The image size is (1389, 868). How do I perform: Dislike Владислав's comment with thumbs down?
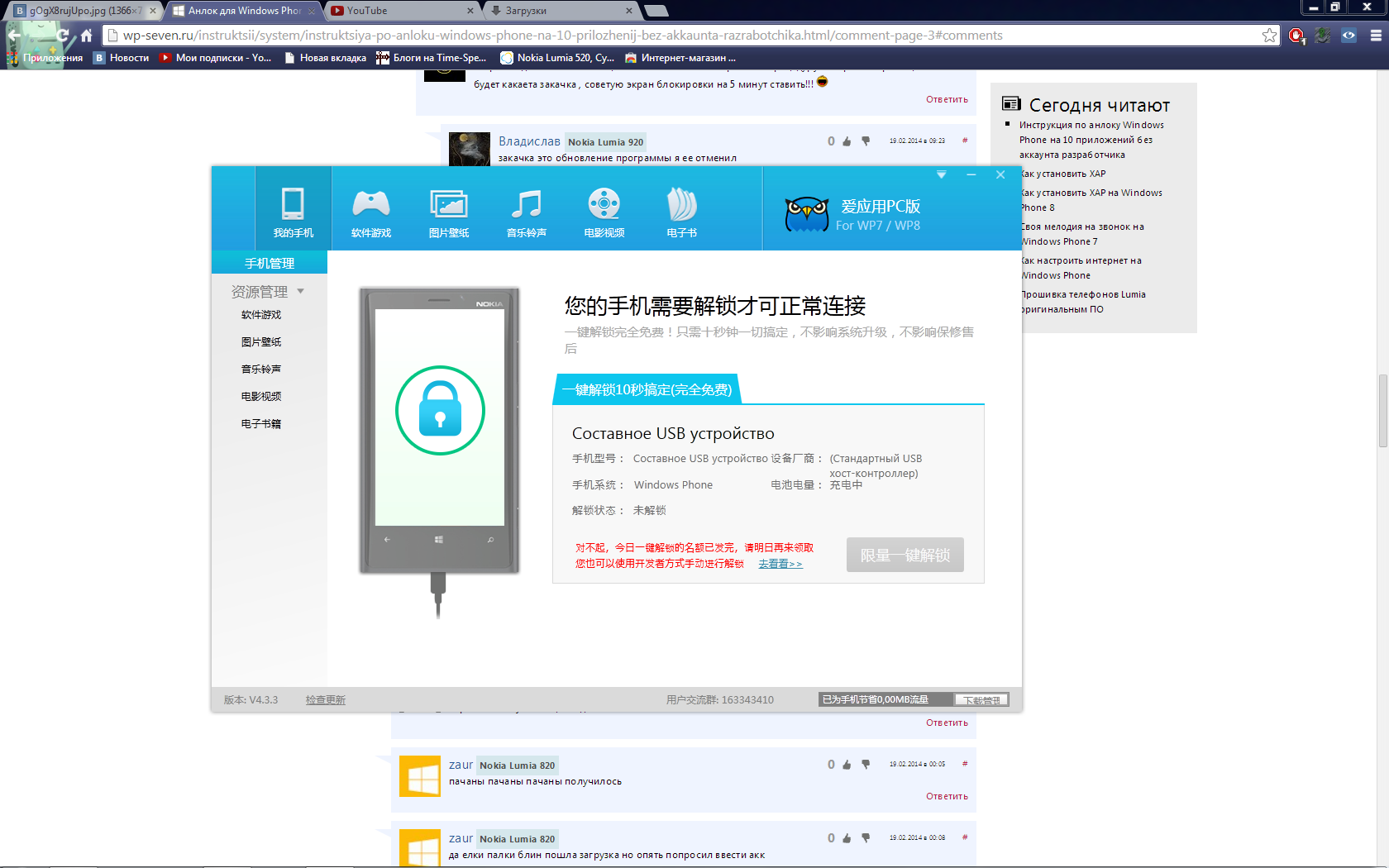click(866, 141)
